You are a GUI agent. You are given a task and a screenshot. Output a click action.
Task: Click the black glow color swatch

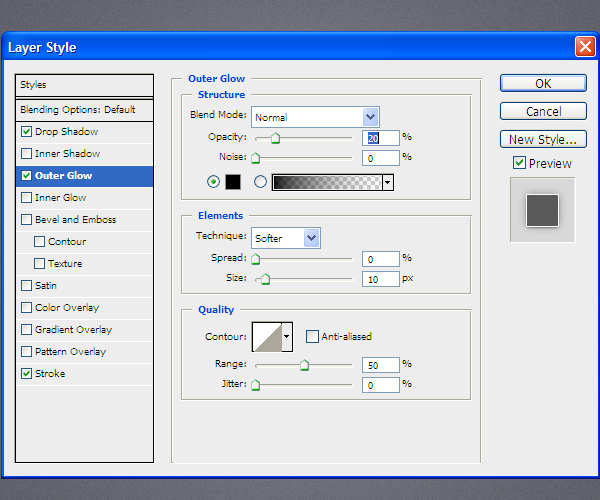coord(233,182)
